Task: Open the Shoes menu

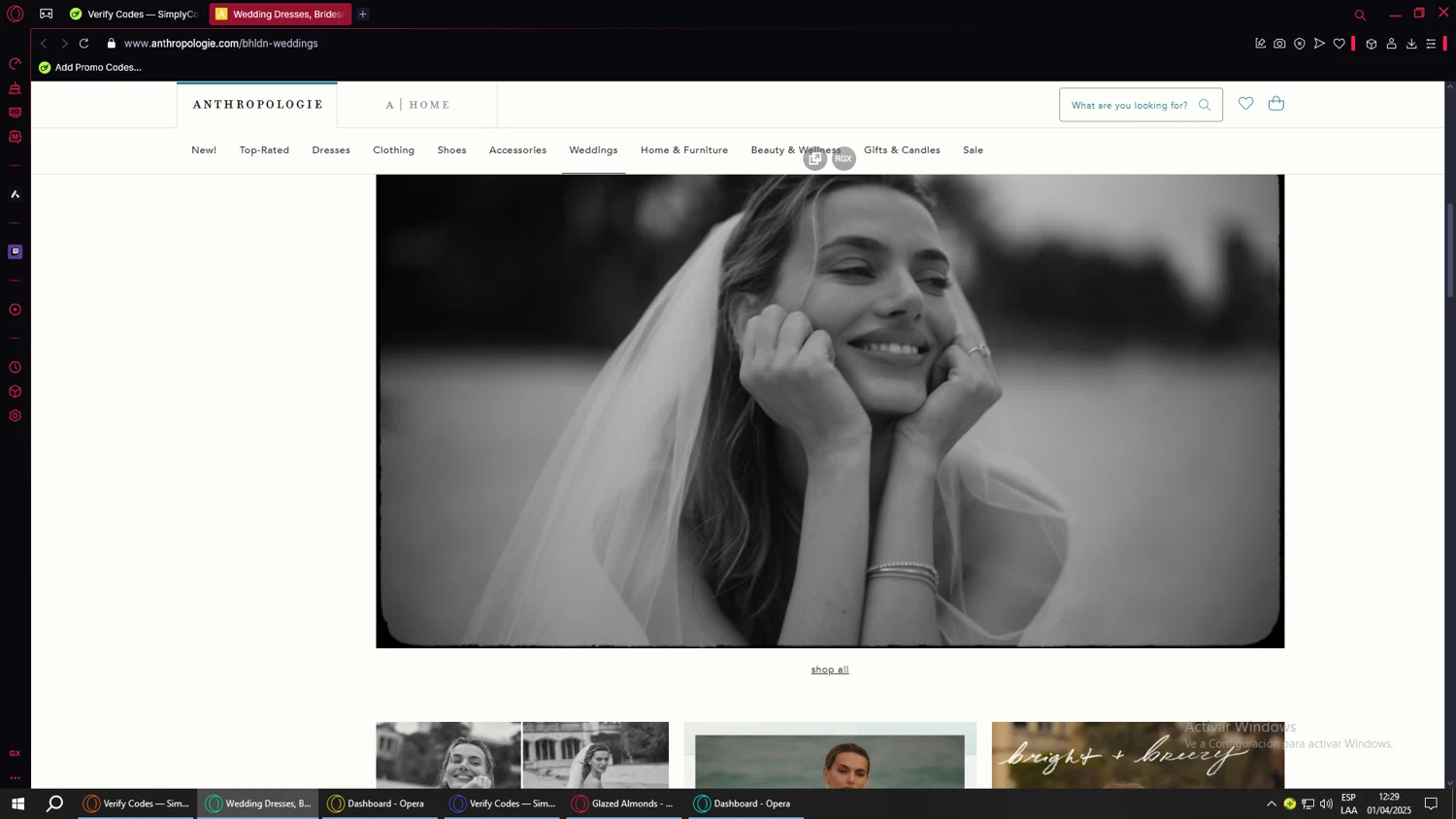Action: tap(451, 150)
